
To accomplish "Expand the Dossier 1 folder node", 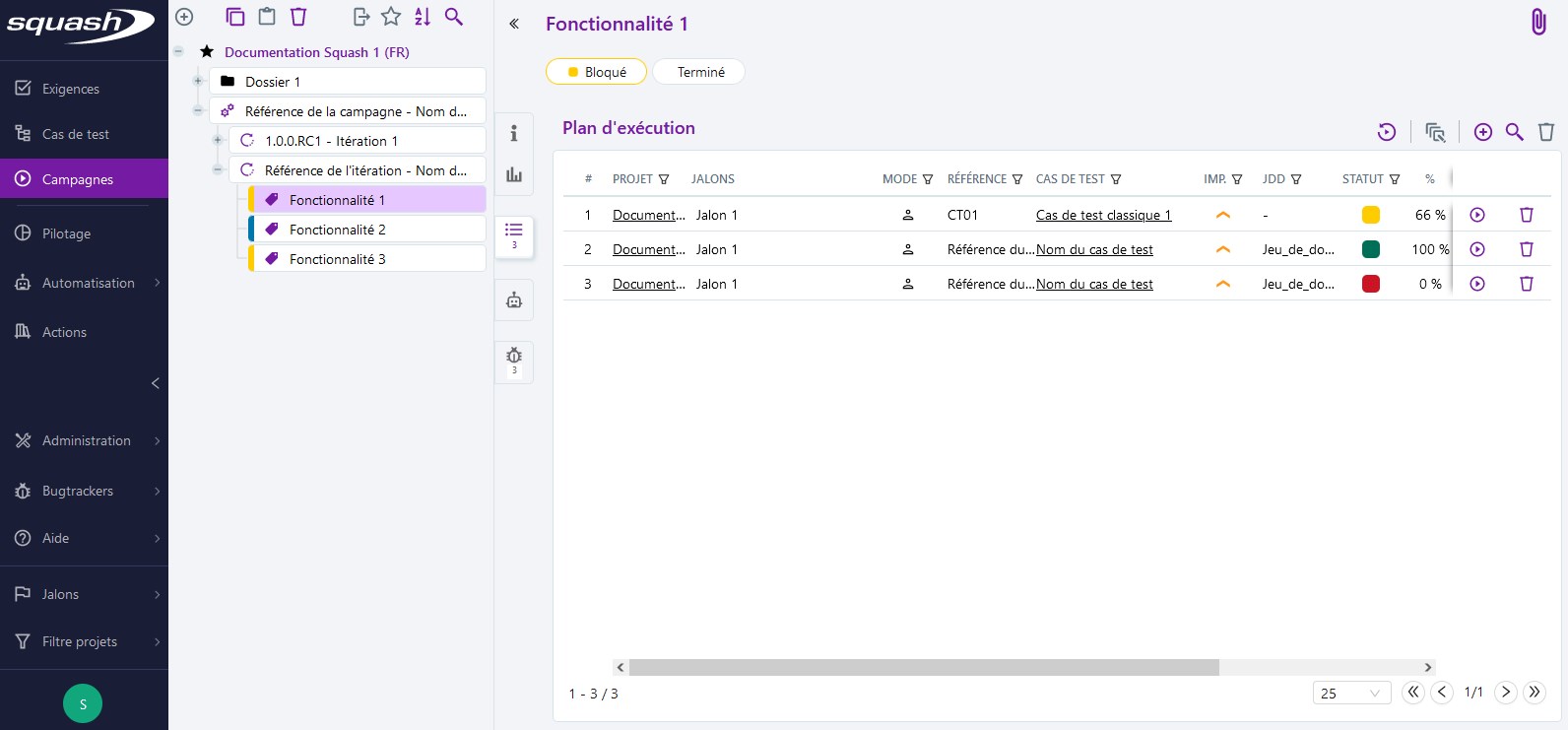I will pyautogui.click(x=198, y=81).
